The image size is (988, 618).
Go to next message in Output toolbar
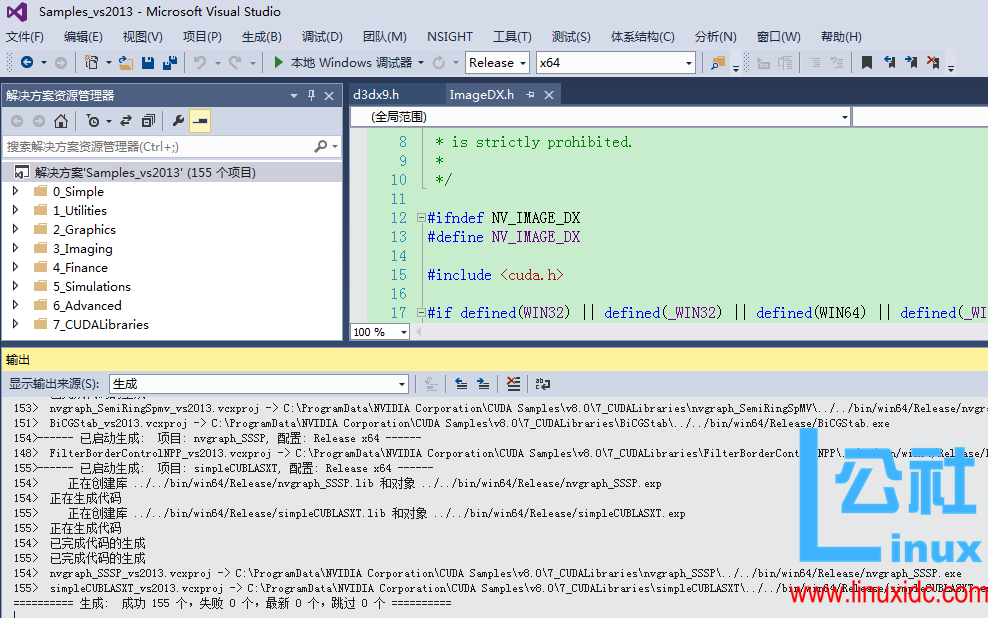(x=483, y=384)
